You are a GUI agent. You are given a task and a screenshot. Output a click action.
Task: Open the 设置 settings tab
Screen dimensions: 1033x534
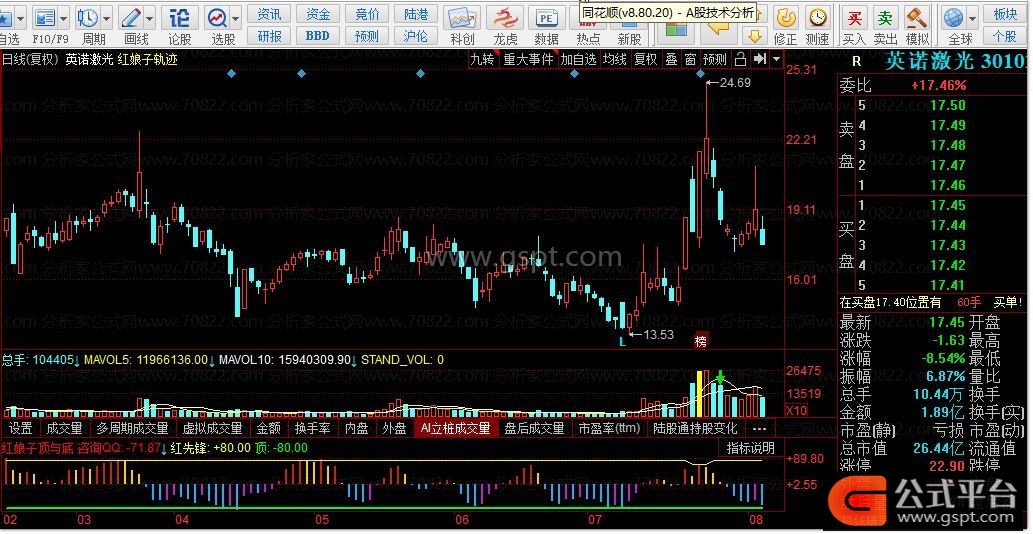[20, 429]
